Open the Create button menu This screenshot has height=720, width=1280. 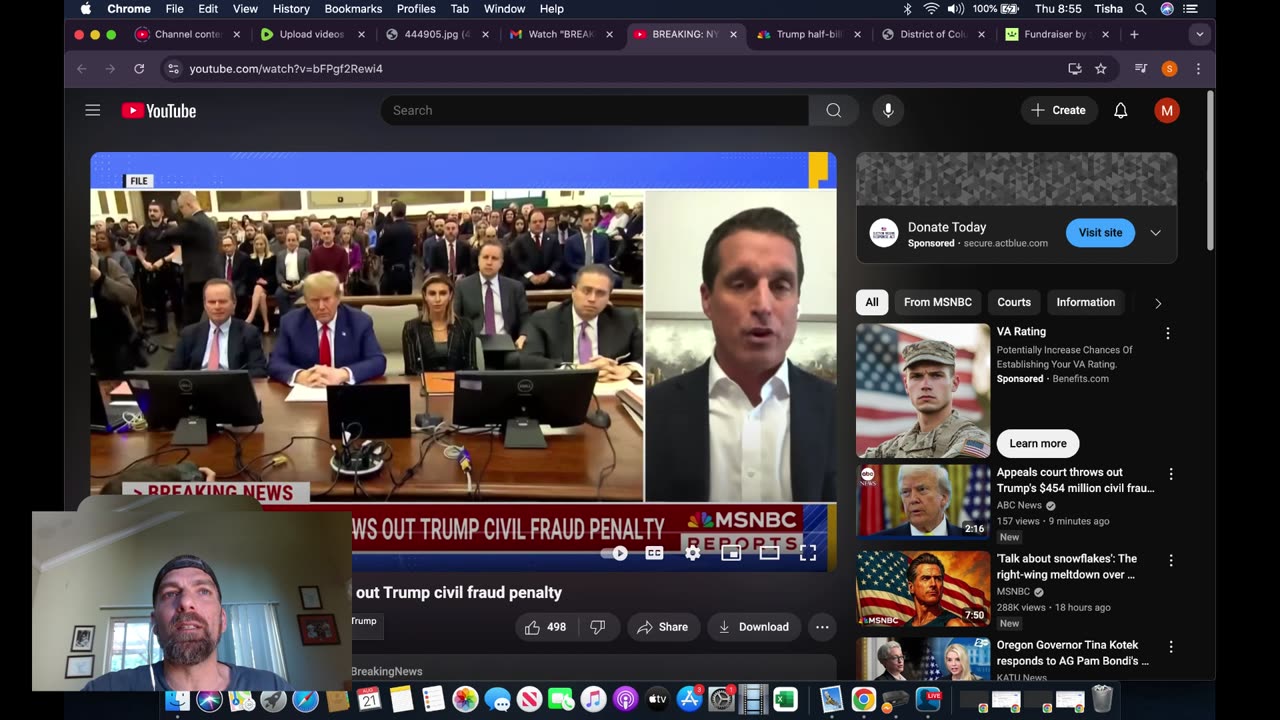click(1059, 110)
